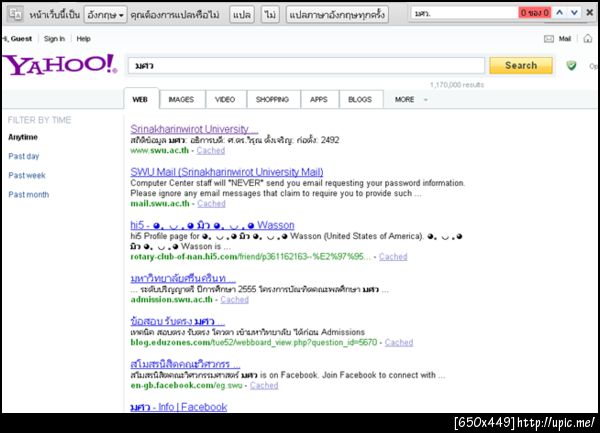Open Cached link for admission.swu.ac.th

pyautogui.click(x=235, y=300)
